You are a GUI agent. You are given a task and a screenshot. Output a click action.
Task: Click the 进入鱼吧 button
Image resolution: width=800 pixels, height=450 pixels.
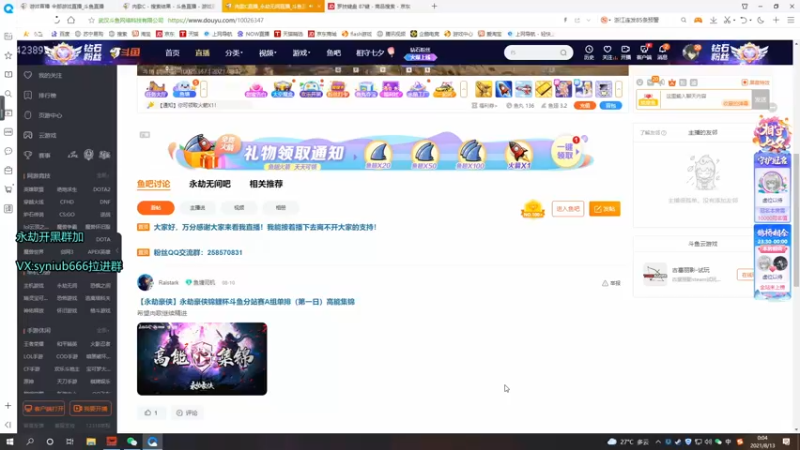568,209
